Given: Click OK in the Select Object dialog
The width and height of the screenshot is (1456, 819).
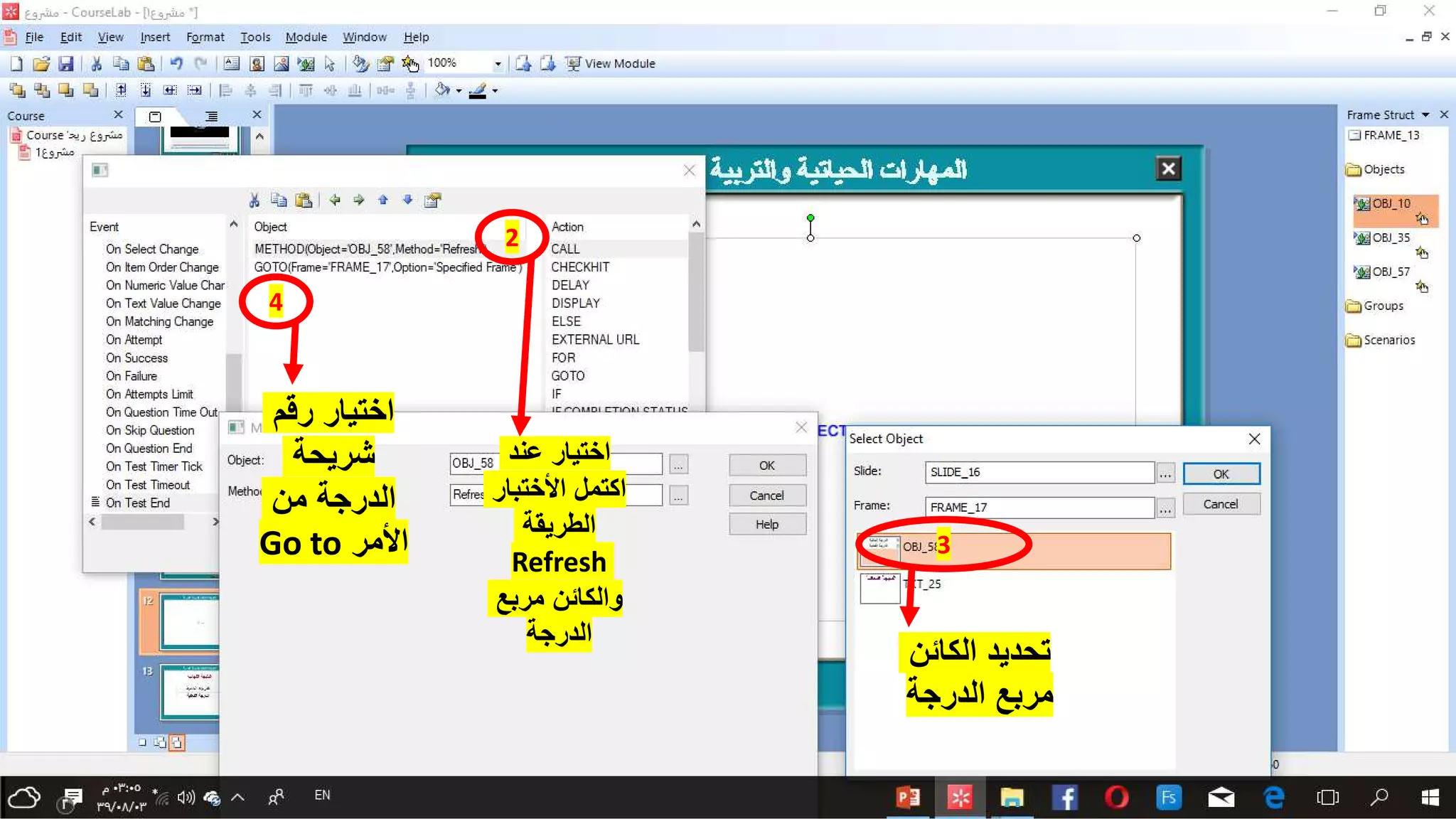Looking at the screenshot, I should pyautogui.click(x=1221, y=474).
